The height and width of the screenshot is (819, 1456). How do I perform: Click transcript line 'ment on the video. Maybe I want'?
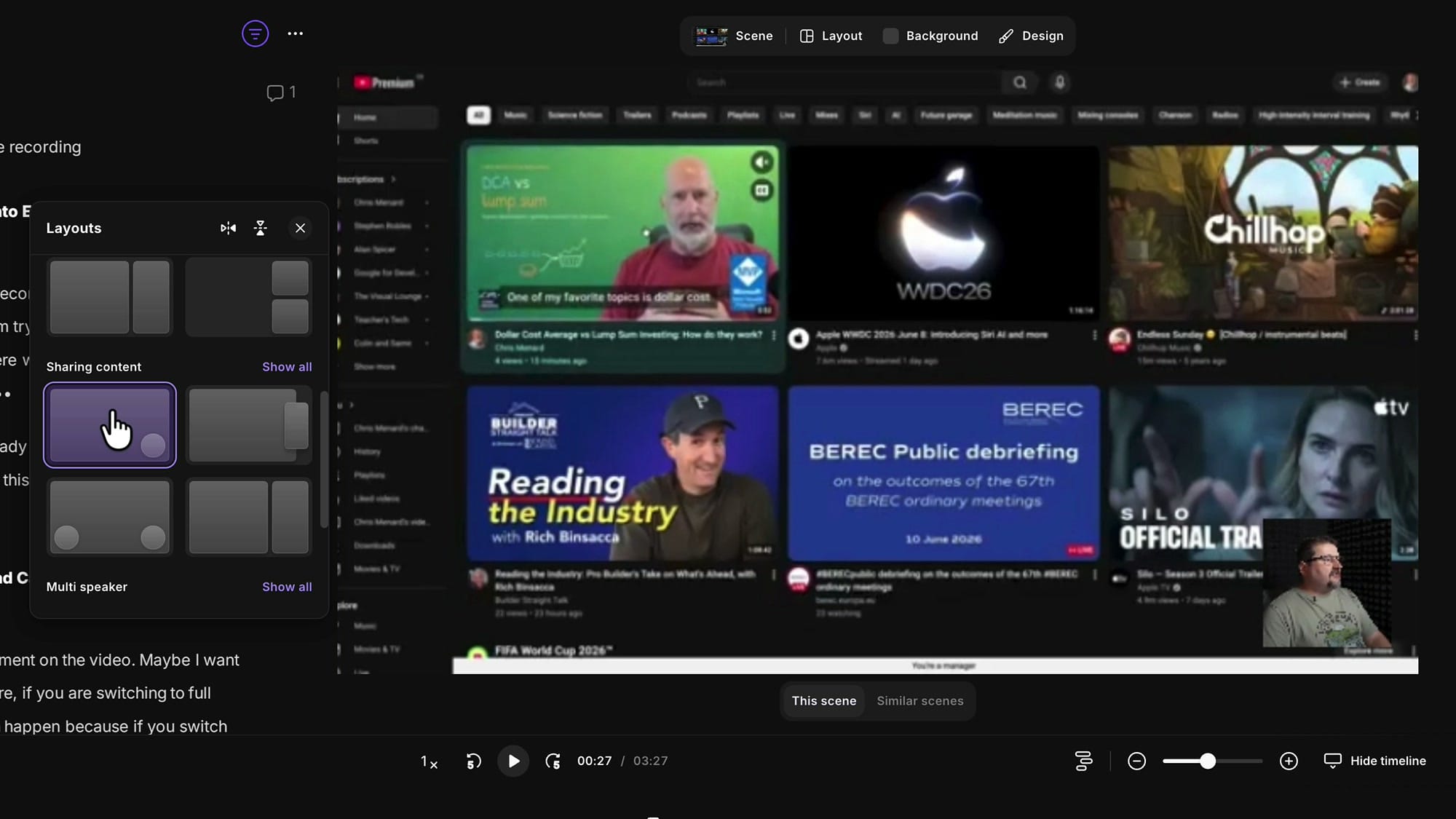click(120, 660)
